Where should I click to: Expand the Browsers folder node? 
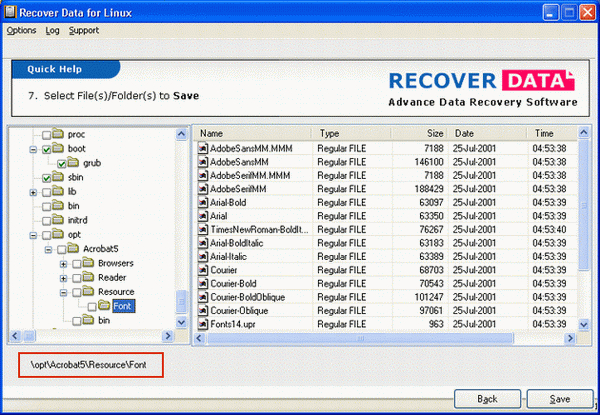pos(64,263)
